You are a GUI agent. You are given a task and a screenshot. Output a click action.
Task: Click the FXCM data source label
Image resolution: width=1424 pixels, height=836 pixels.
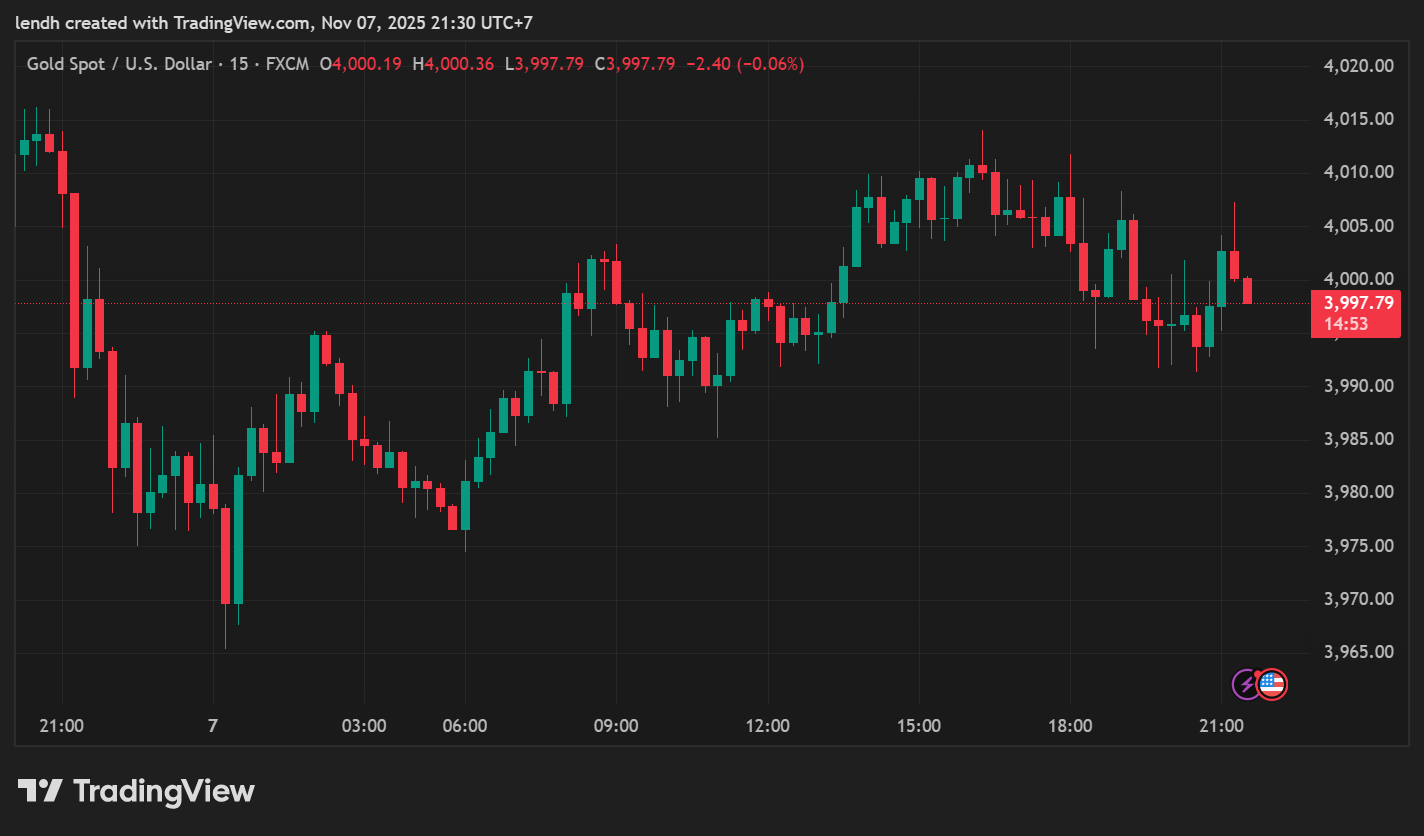[287, 64]
